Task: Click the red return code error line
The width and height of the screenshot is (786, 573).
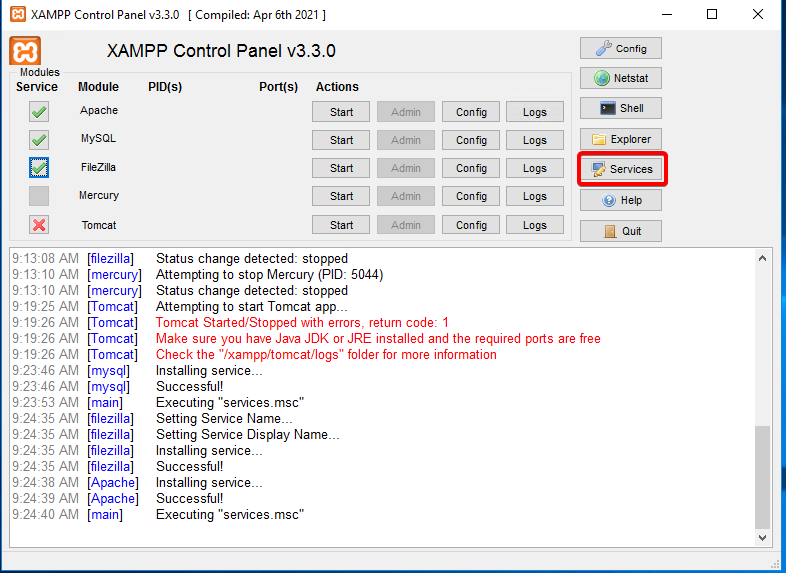Action: 302,322
